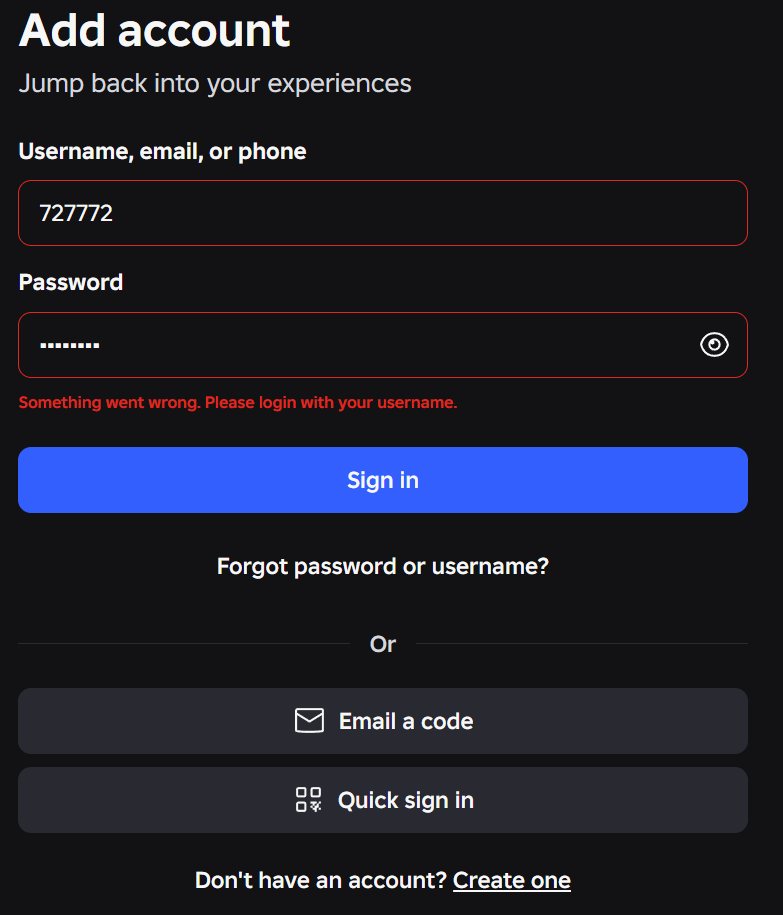Click the "Jump back into your experiences" subtitle
This screenshot has height=915, width=783.
(215, 83)
